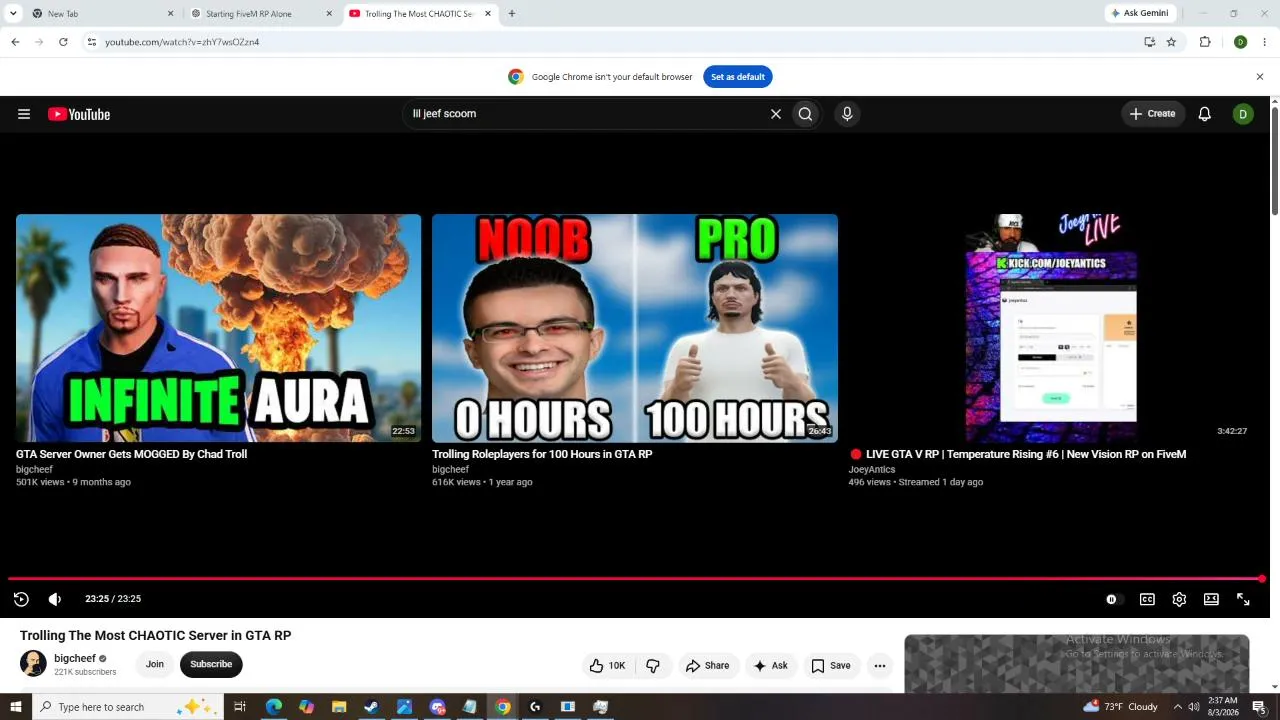Open the account avatar menu in YouTube

[1243, 114]
